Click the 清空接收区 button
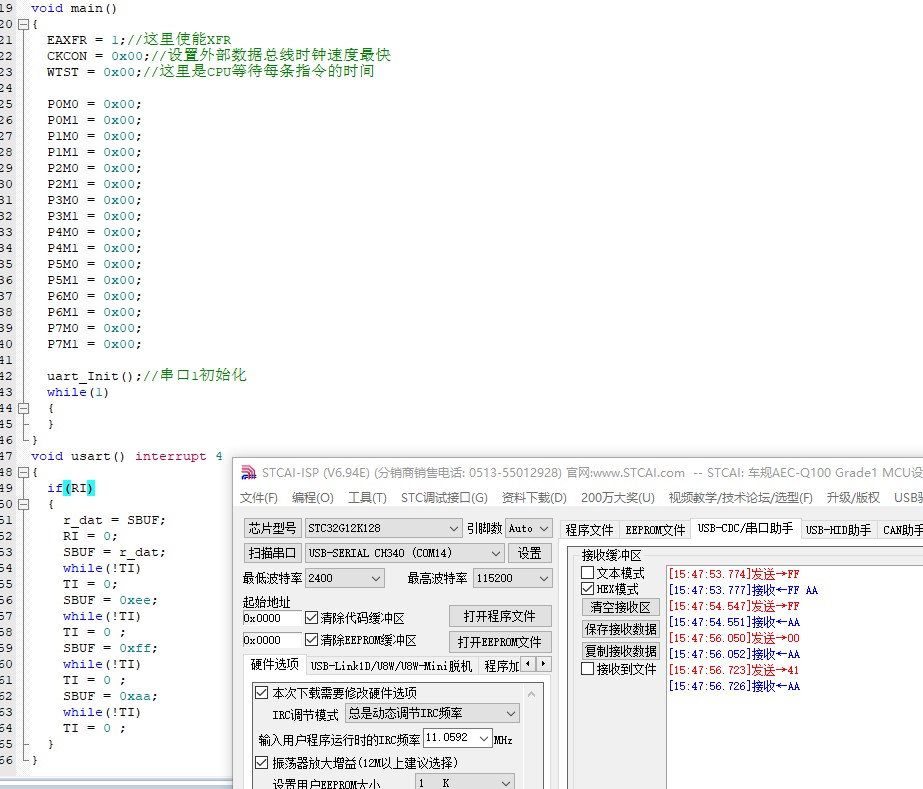 coord(620,607)
